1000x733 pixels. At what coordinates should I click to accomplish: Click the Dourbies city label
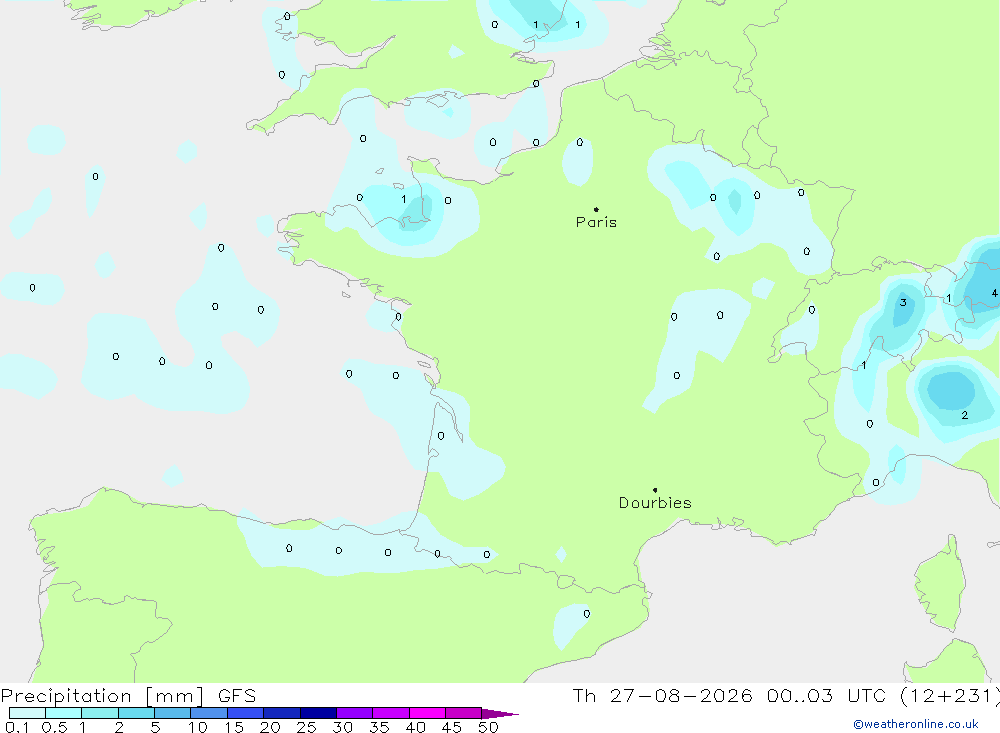655,503
